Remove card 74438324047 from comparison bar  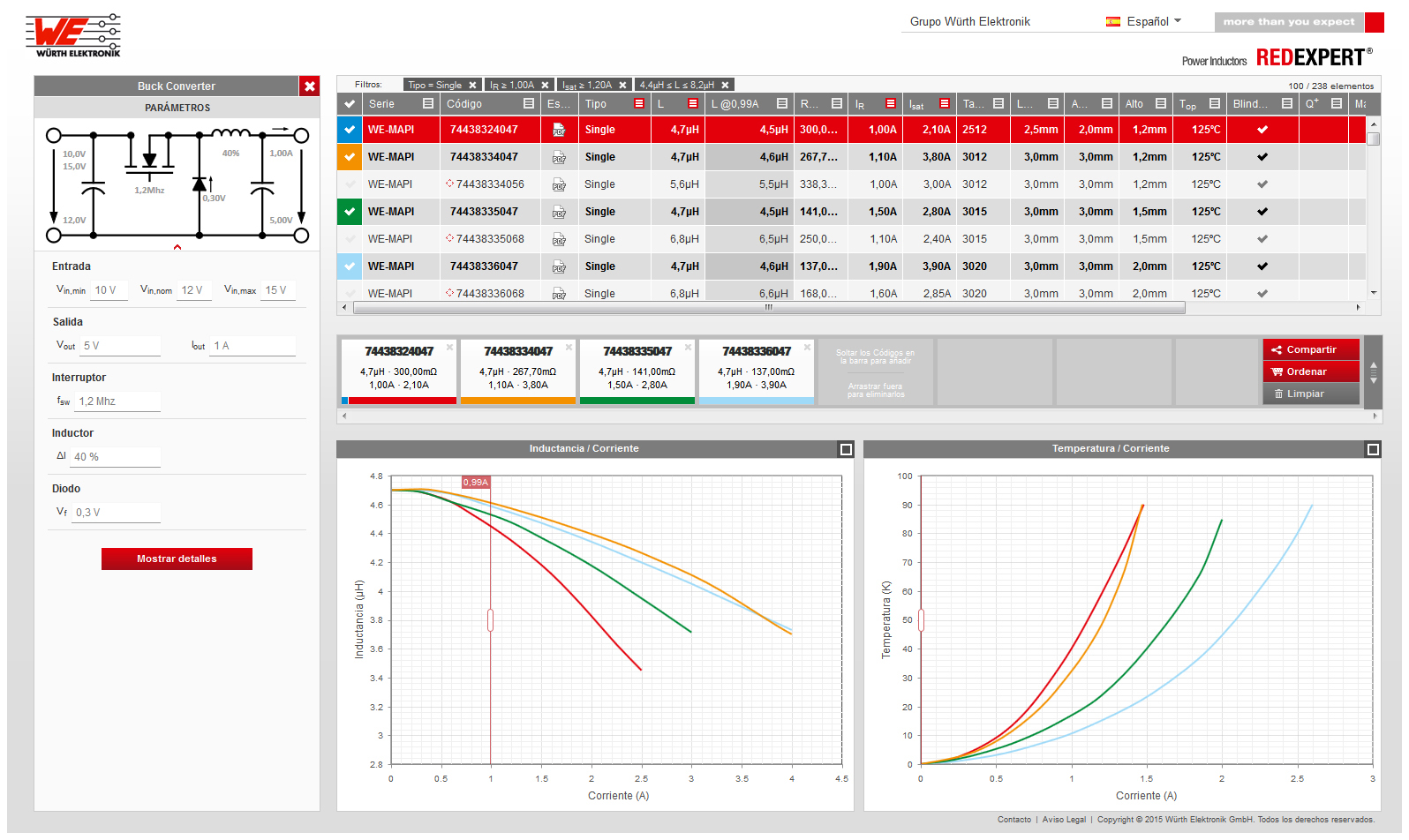click(449, 347)
